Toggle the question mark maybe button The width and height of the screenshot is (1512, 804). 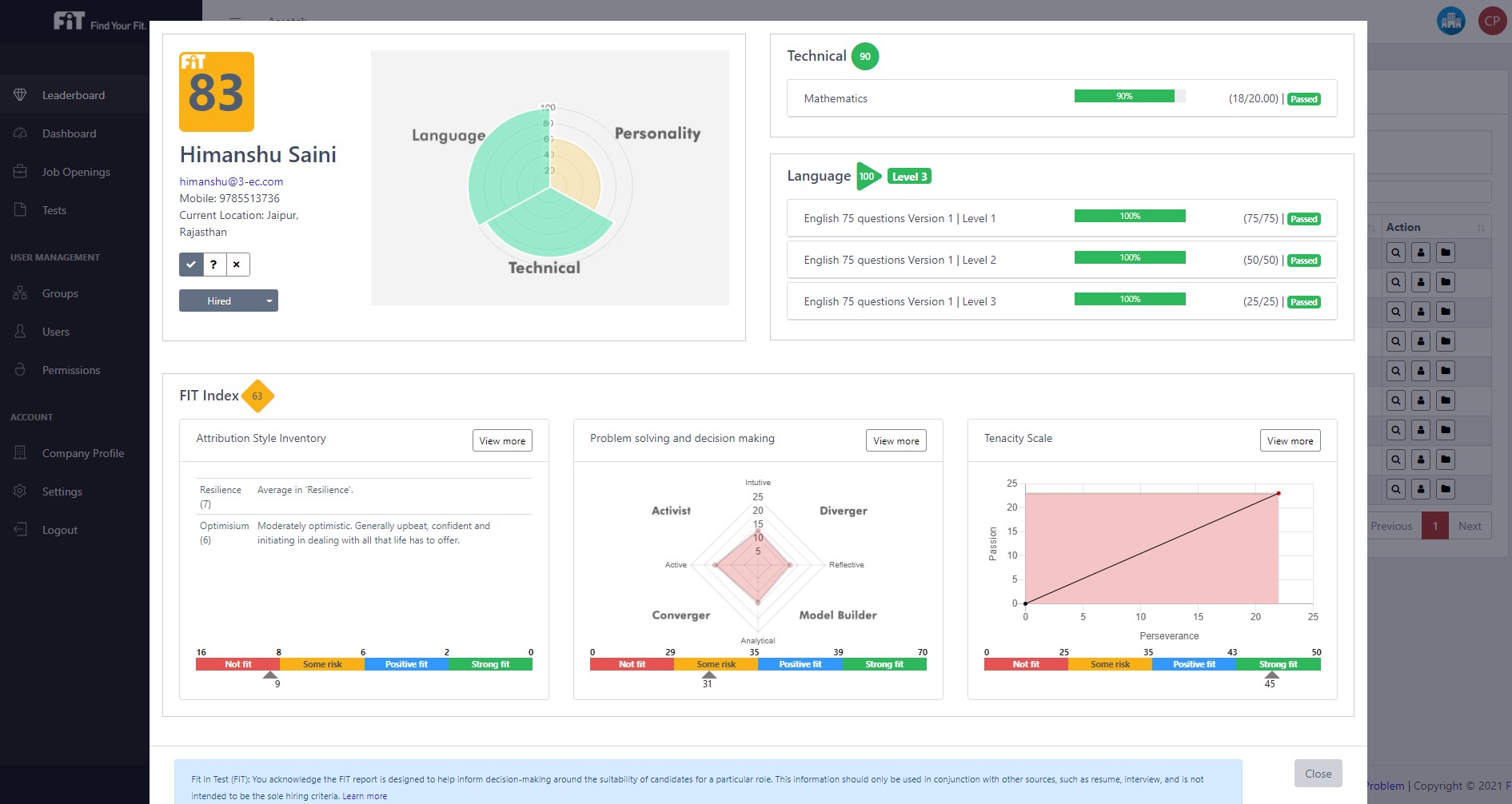pos(213,265)
